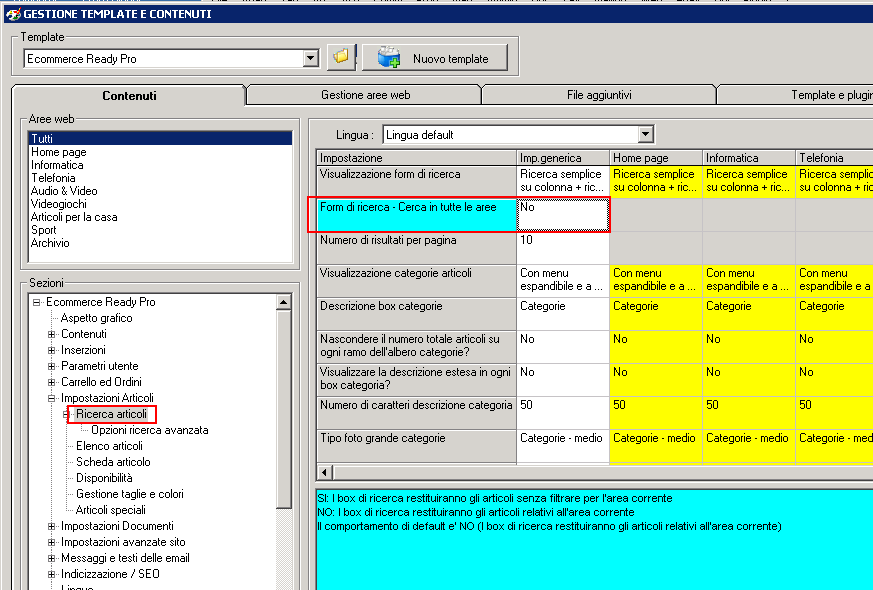Switch to the File aggiuntivi tab
Viewport: 873px width, 590px height.
click(598, 95)
